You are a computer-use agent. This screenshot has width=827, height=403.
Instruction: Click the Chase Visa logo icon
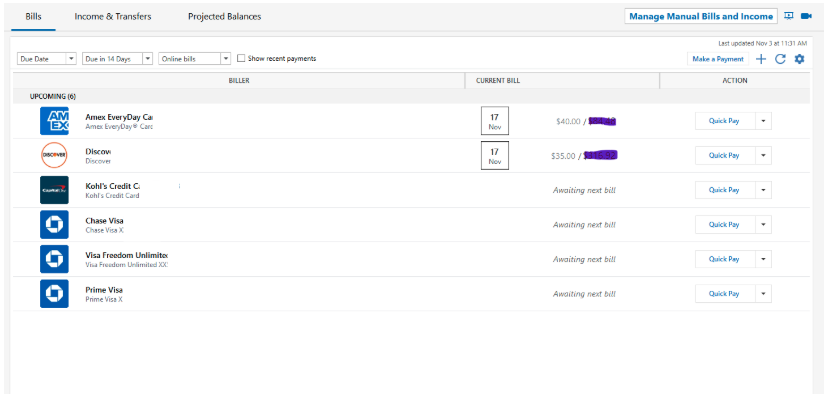coord(54,224)
